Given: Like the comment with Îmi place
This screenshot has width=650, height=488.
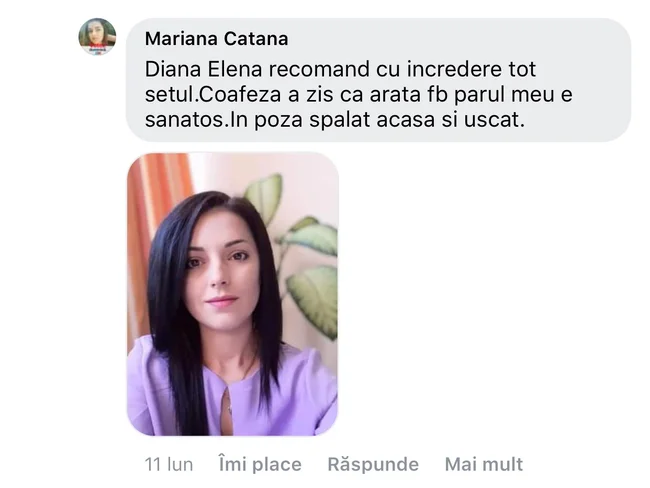Looking at the screenshot, I should click(260, 464).
